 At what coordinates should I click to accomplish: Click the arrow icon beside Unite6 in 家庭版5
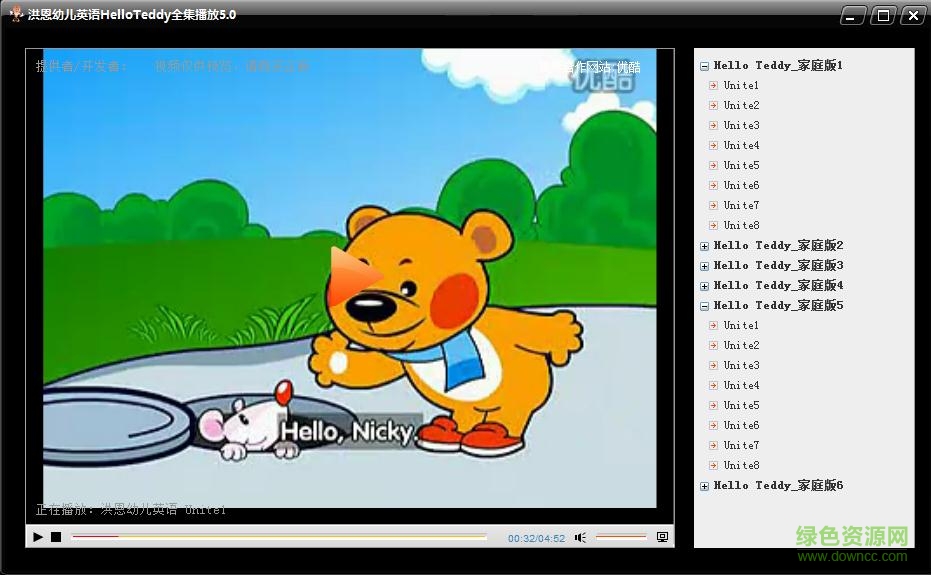point(713,426)
